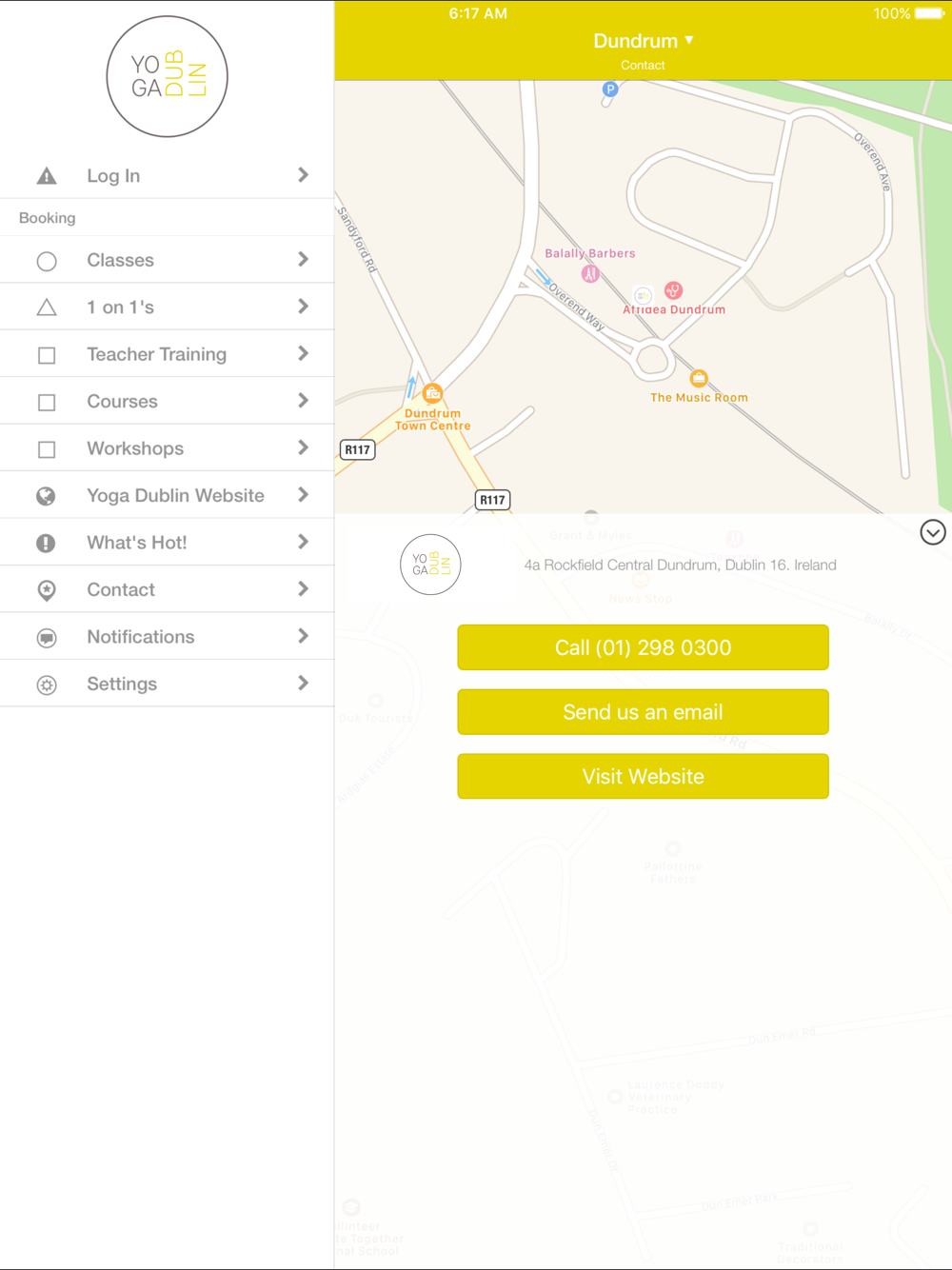The image size is (952, 1270).
Task: Expand Classes using the right chevron
Action: (x=303, y=260)
